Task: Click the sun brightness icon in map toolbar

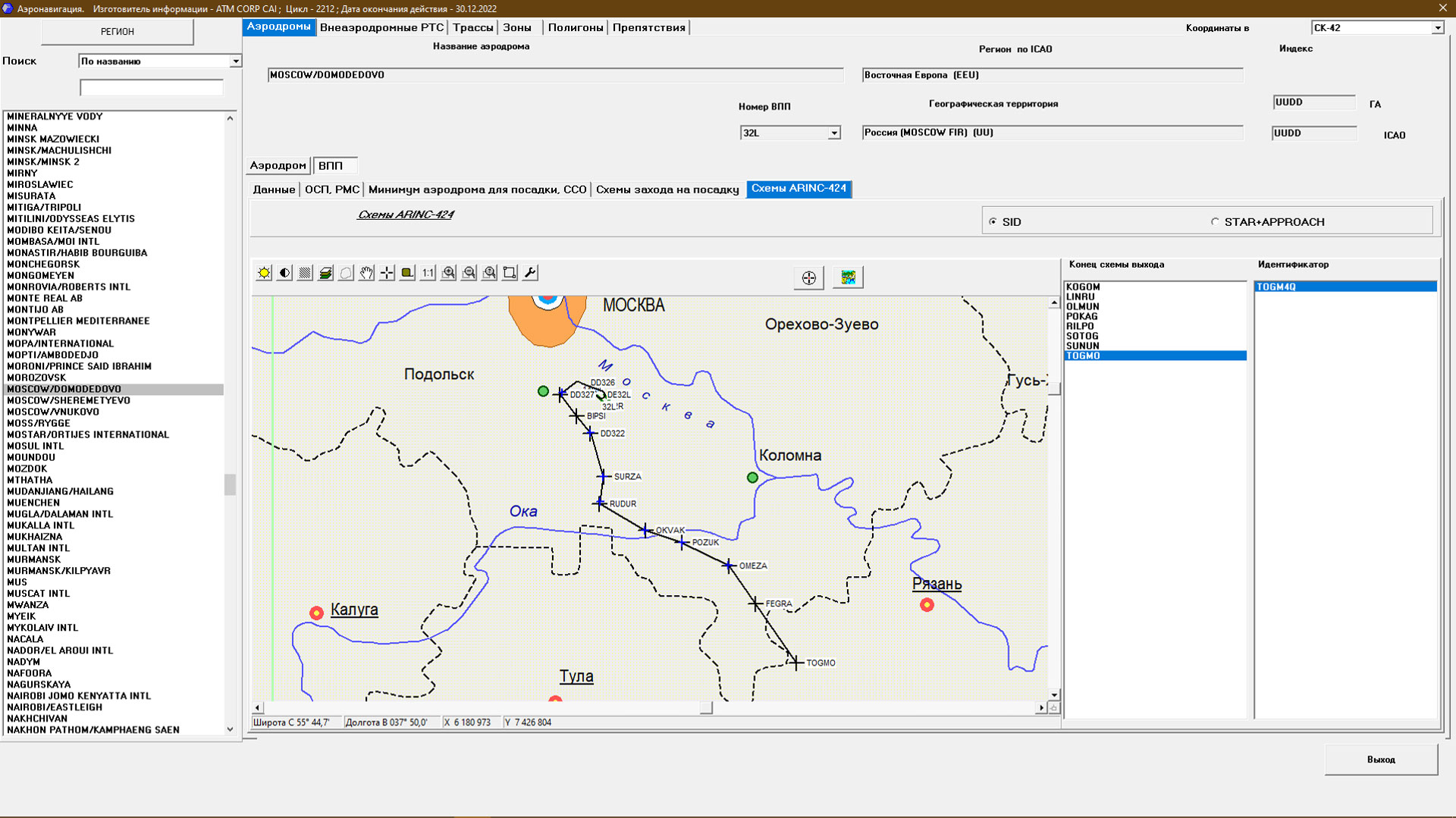Action: click(264, 273)
